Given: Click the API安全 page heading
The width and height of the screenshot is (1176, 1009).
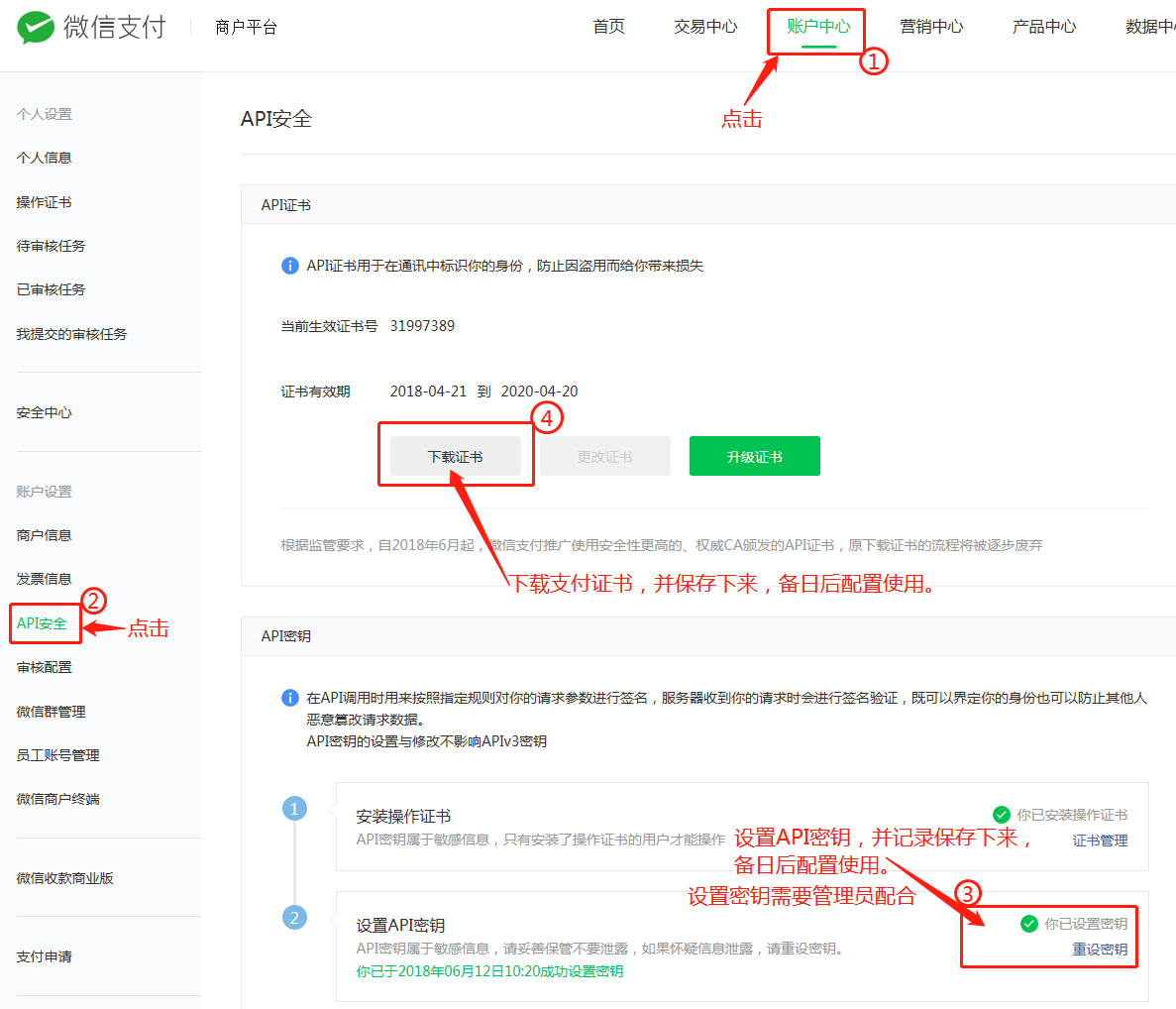Looking at the screenshot, I should 276,119.
